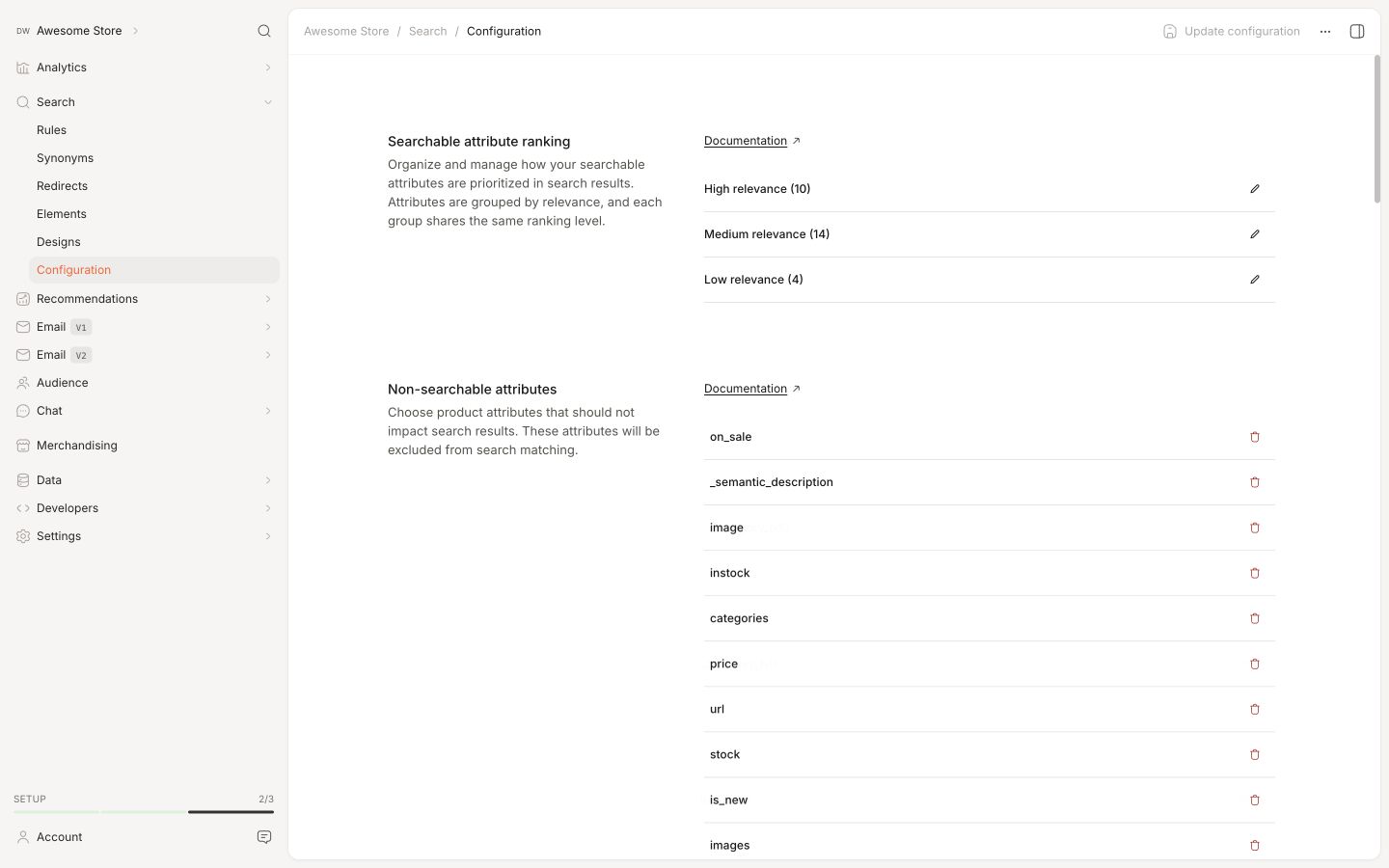Viewport: 1389px width, 868px height.
Task: Edit the Low relevance group
Action: pyautogui.click(x=1255, y=280)
